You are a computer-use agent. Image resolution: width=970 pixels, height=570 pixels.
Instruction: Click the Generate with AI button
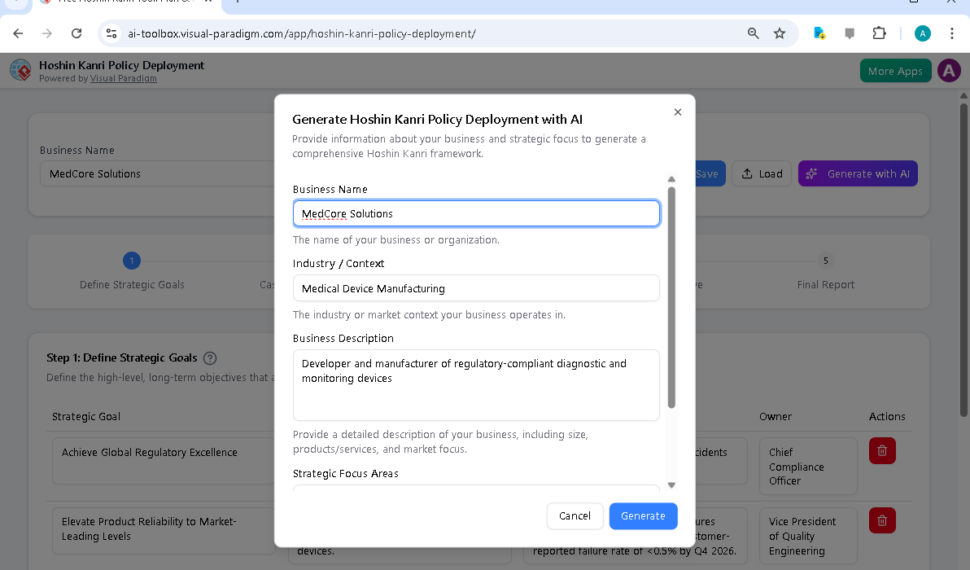click(x=857, y=174)
